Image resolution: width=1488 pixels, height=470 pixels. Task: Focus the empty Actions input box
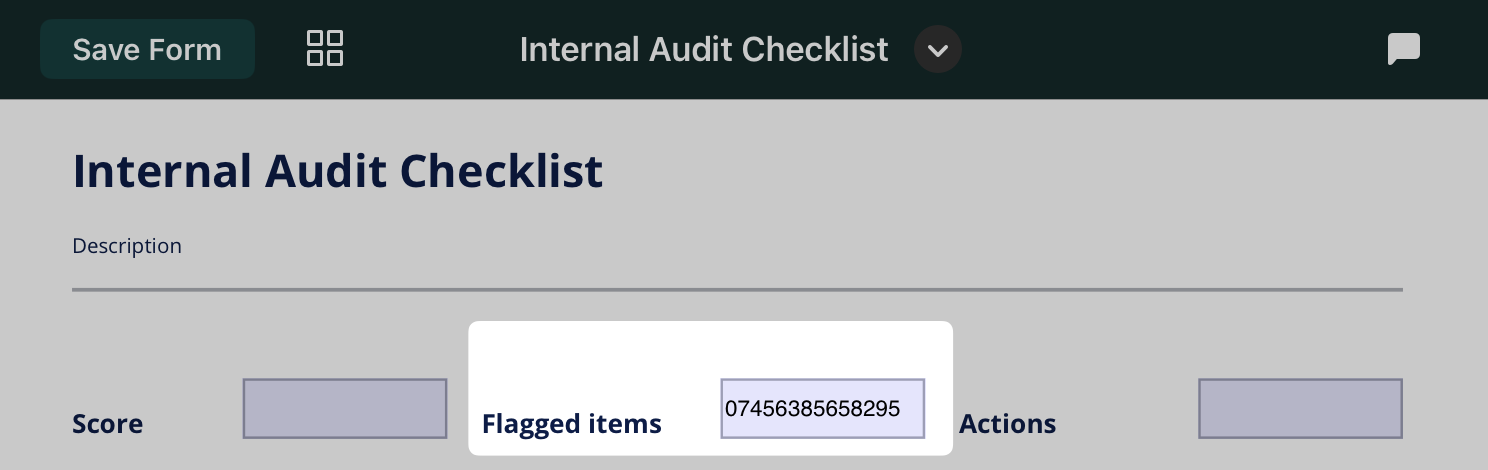coord(1300,408)
